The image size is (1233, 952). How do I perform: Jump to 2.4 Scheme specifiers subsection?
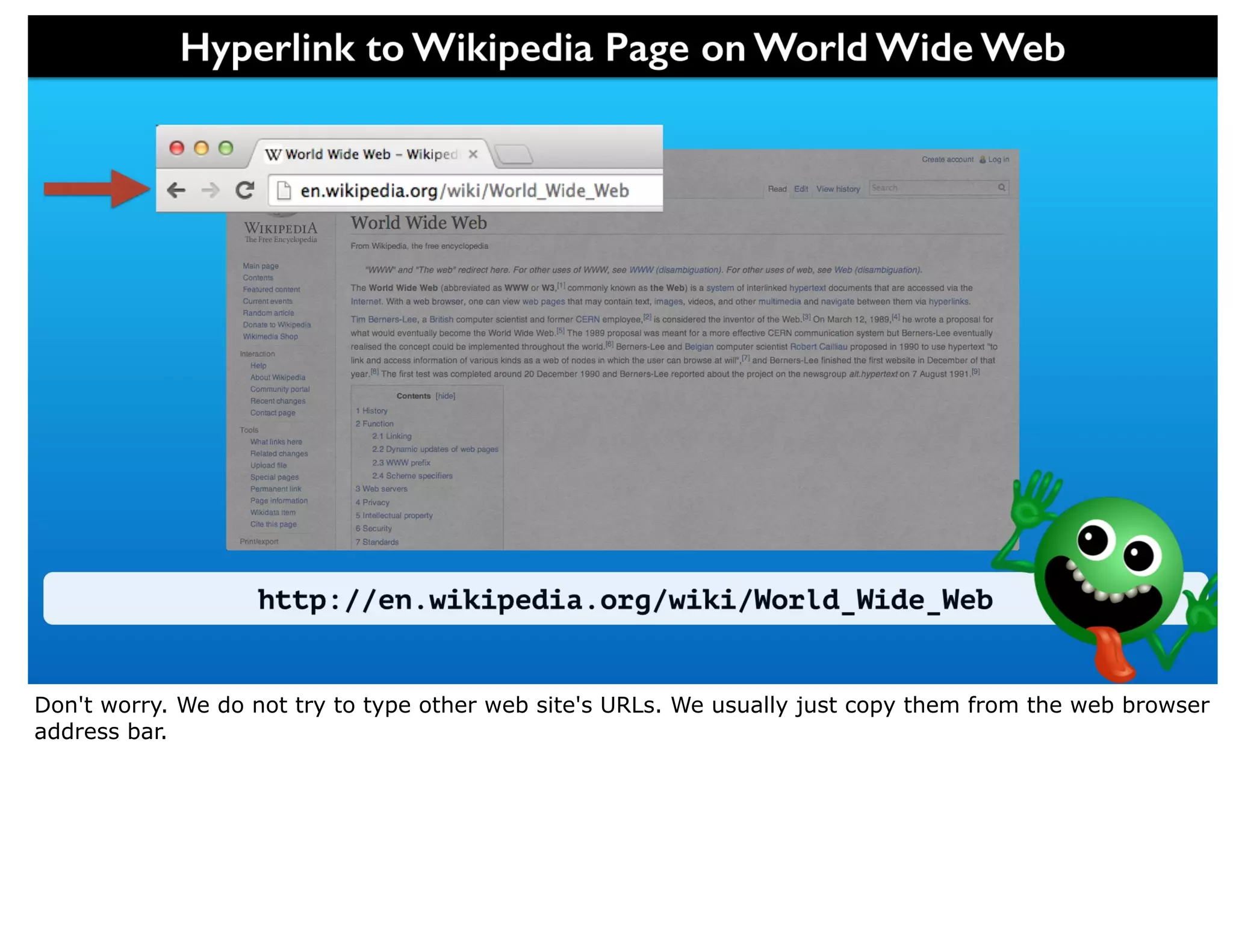pyautogui.click(x=412, y=476)
